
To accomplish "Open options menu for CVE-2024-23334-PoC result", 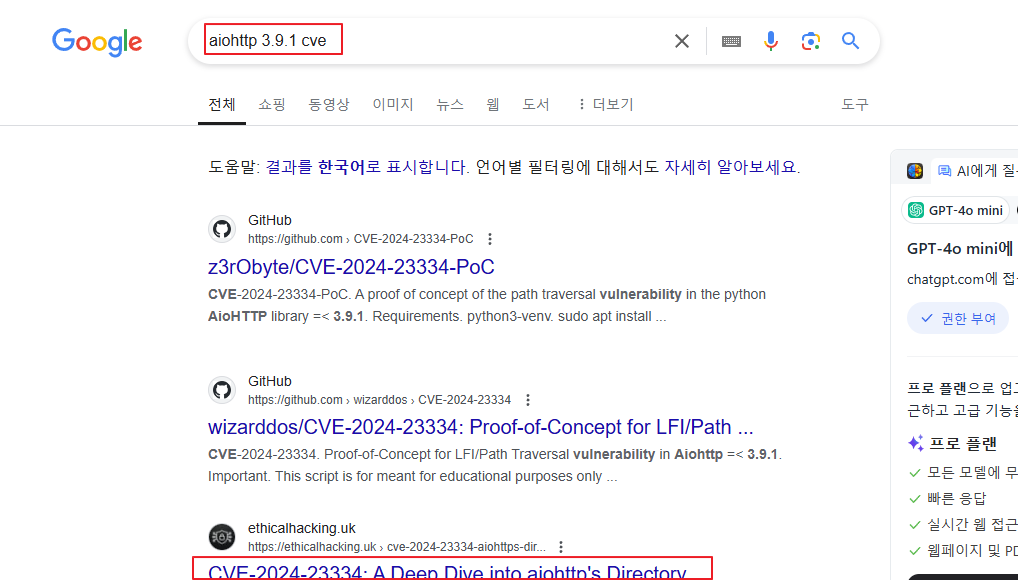I will pyautogui.click(x=490, y=239).
